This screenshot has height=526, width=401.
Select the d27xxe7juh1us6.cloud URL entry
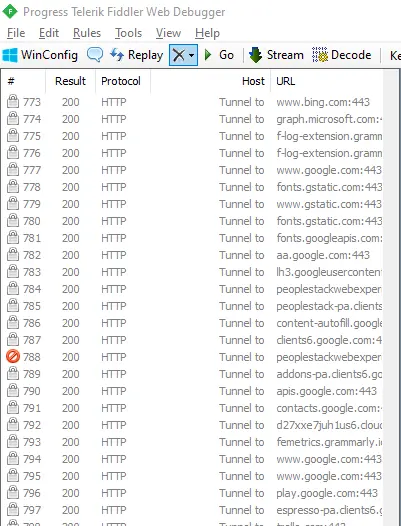329,425
